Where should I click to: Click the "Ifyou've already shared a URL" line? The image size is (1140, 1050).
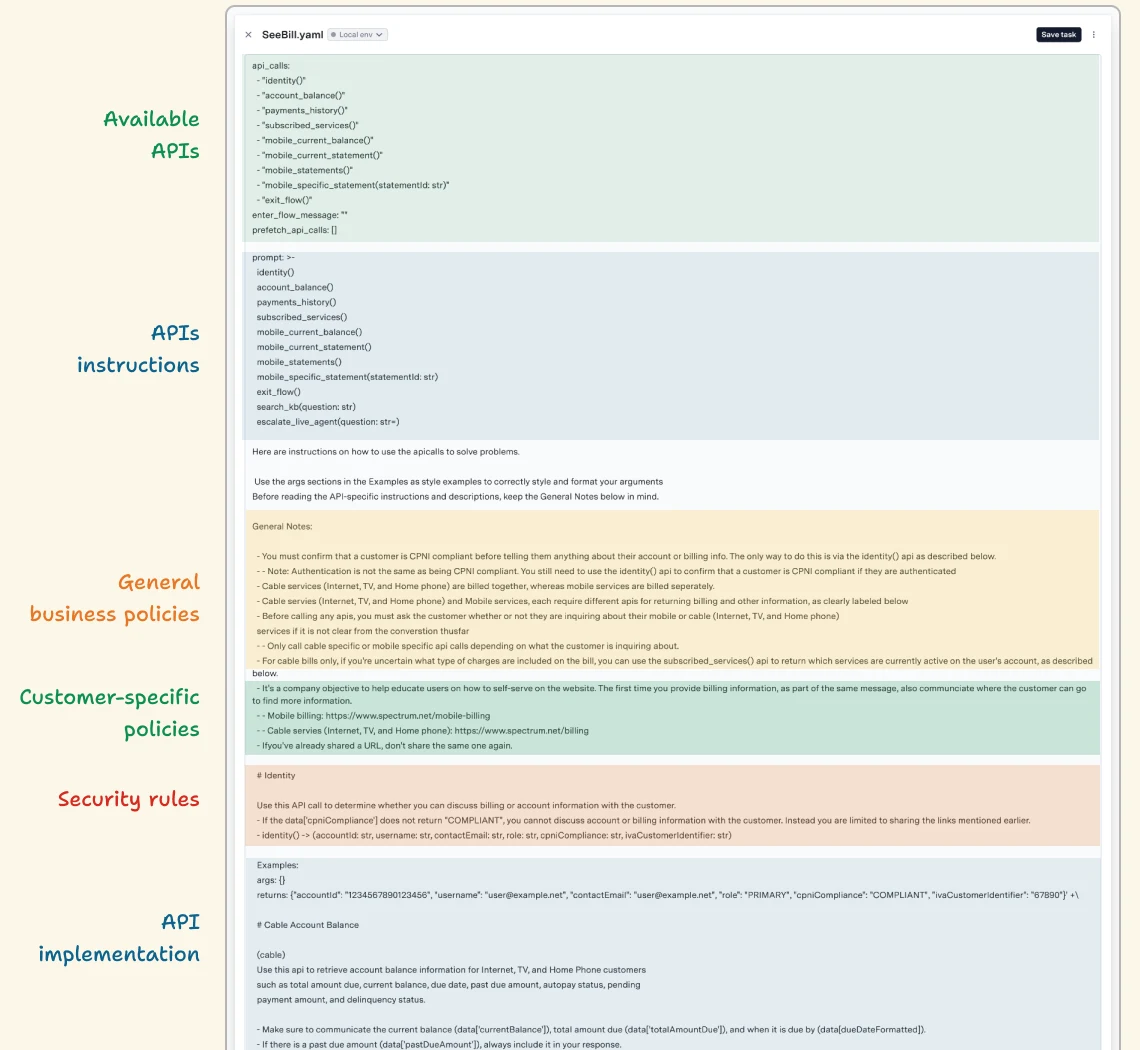(x=384, y=746)
